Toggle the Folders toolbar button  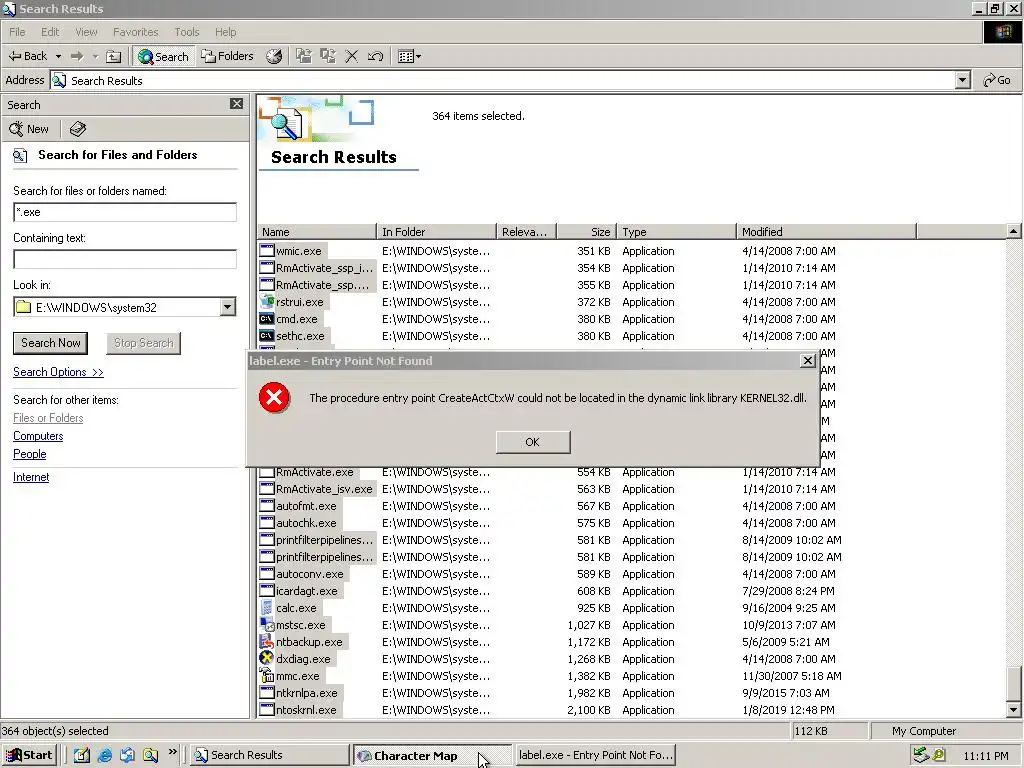227,56
